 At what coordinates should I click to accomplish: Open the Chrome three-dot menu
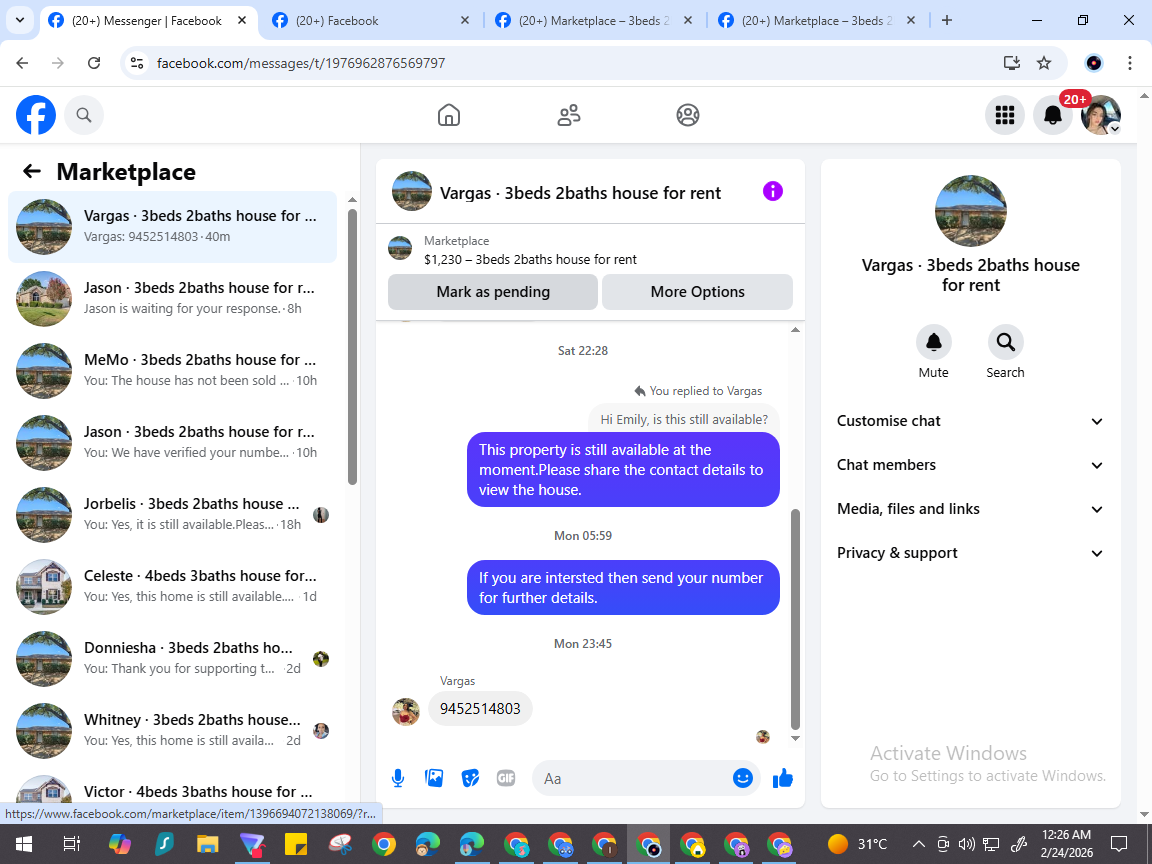(1130, 63)
